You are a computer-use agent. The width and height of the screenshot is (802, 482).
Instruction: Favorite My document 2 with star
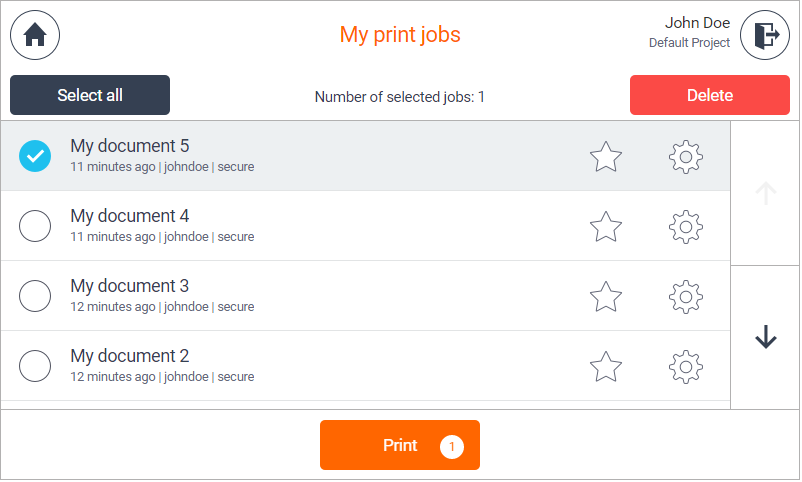(x=606, y=367)
